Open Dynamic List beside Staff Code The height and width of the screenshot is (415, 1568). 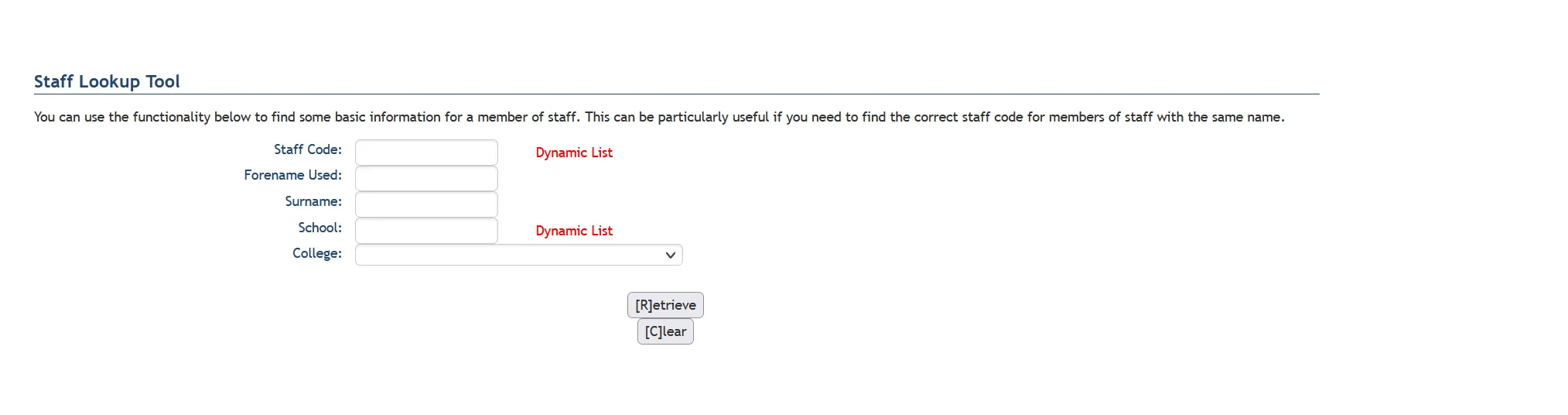(573, 153)
